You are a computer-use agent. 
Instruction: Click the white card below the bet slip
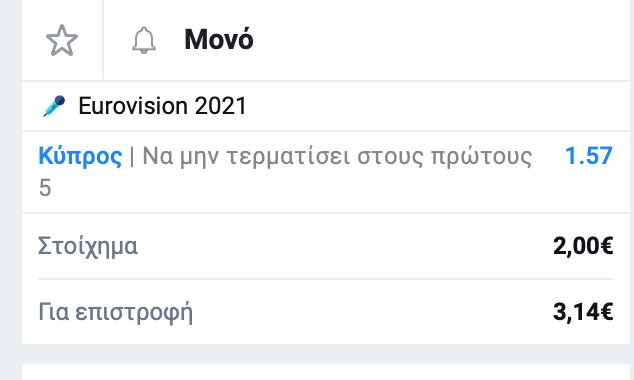click(326, 372)
